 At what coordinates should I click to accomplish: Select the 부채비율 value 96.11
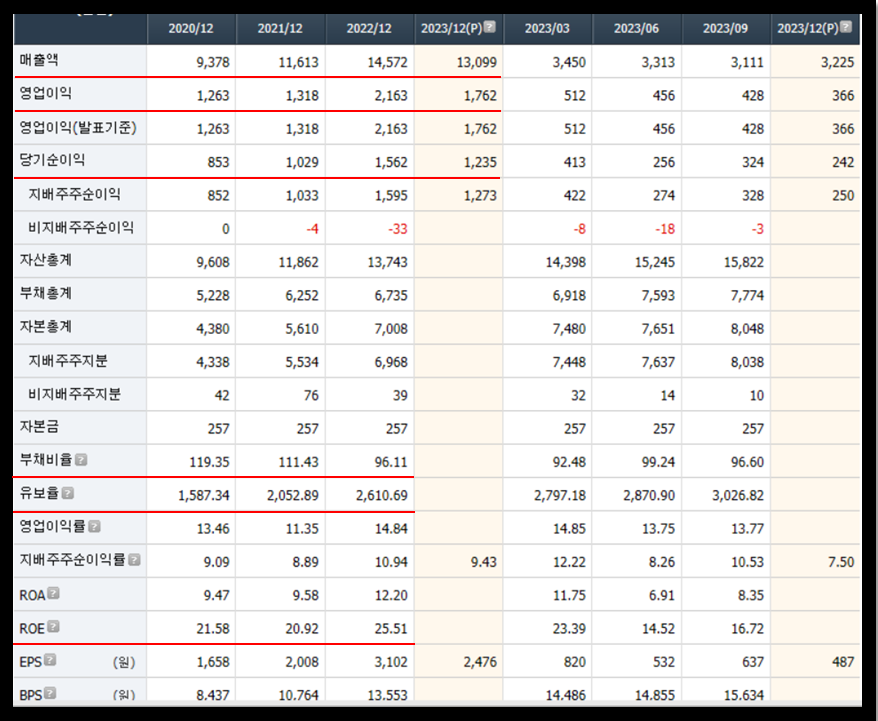(391, 462)
